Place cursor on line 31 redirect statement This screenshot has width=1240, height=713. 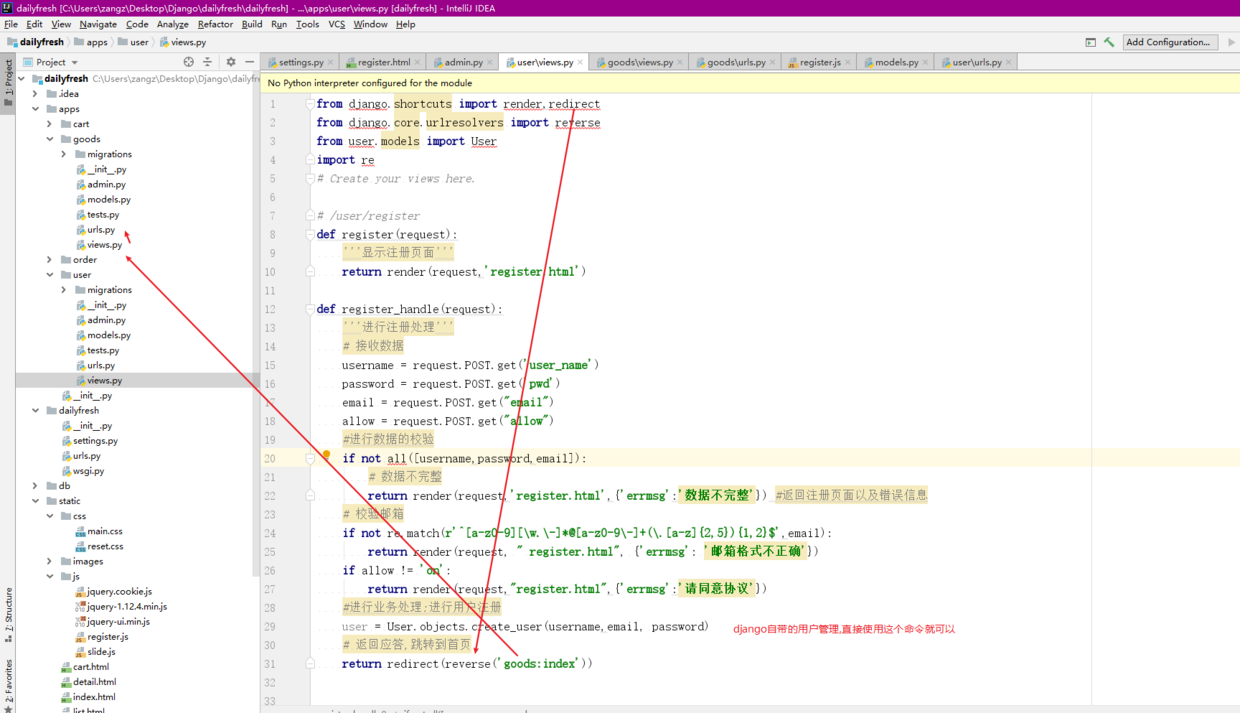click(x=467, y=664)
